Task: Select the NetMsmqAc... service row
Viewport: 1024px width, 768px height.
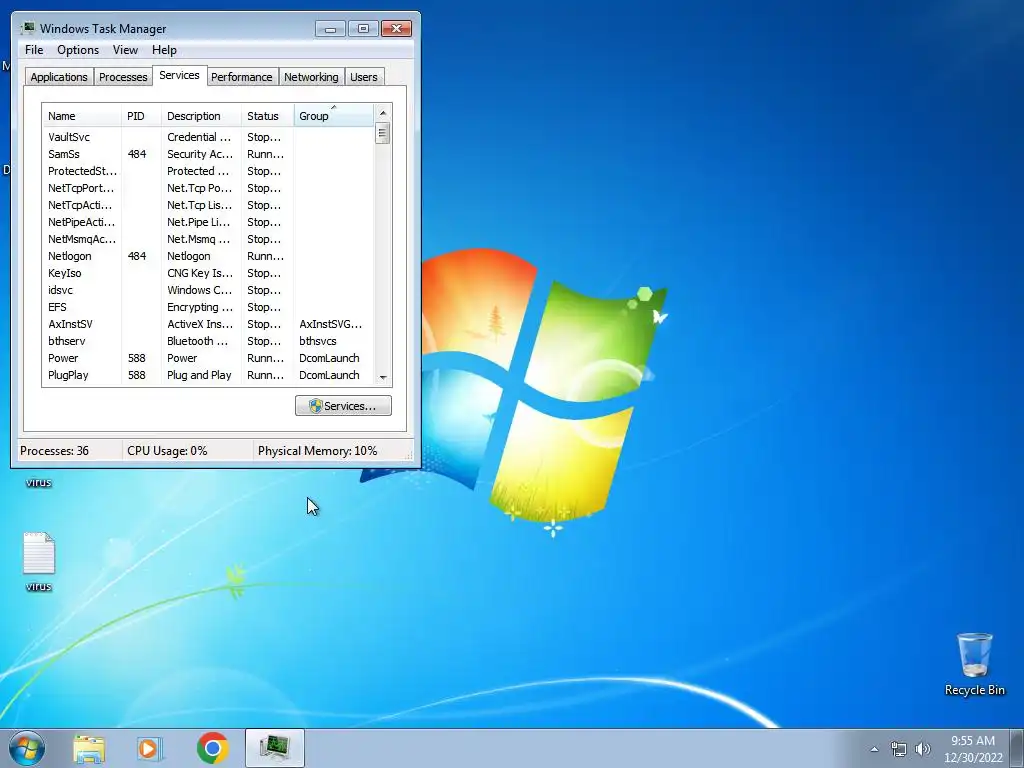Action: 208,239
